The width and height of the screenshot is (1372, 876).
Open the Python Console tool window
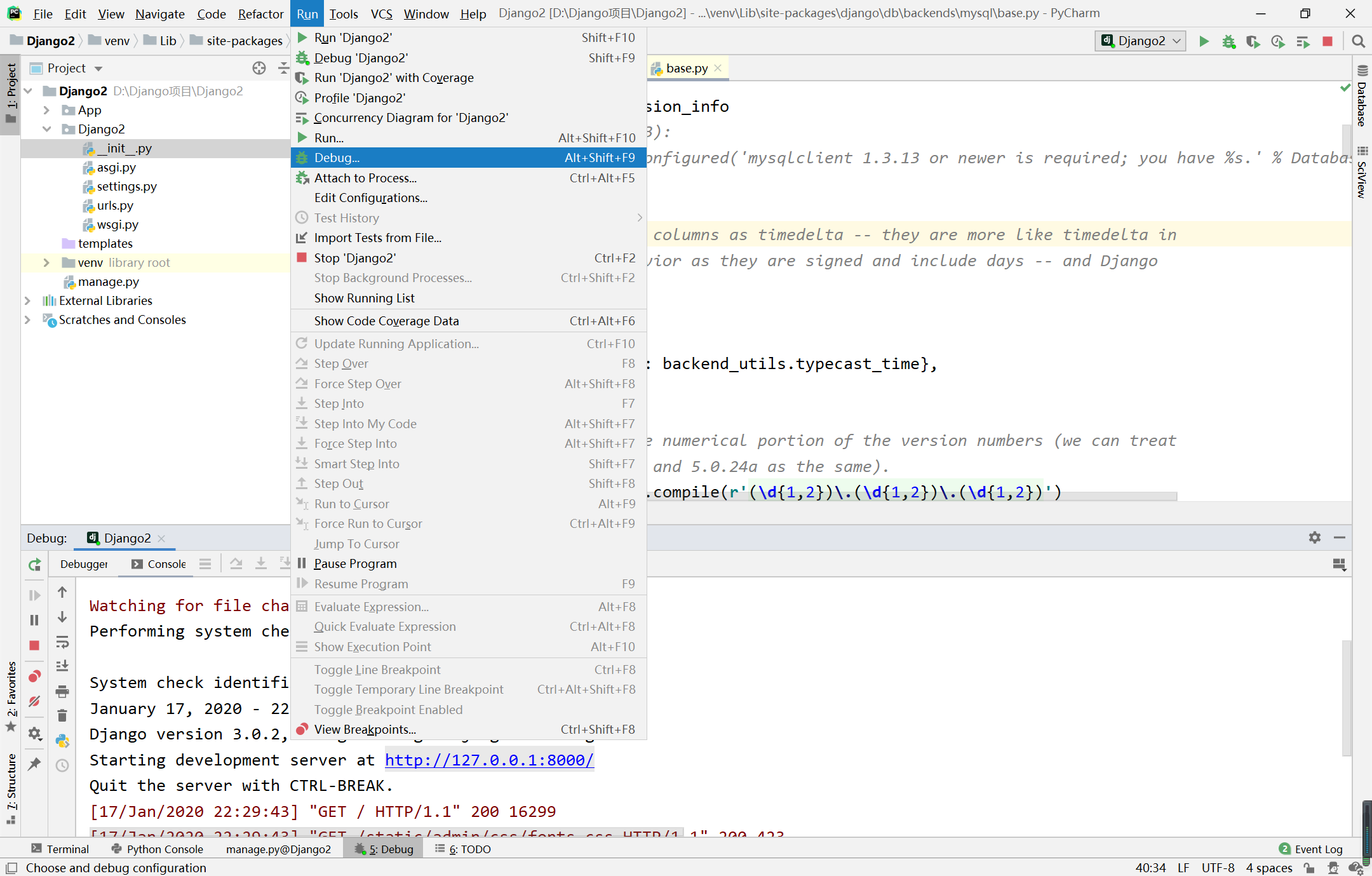pos(157,849)
